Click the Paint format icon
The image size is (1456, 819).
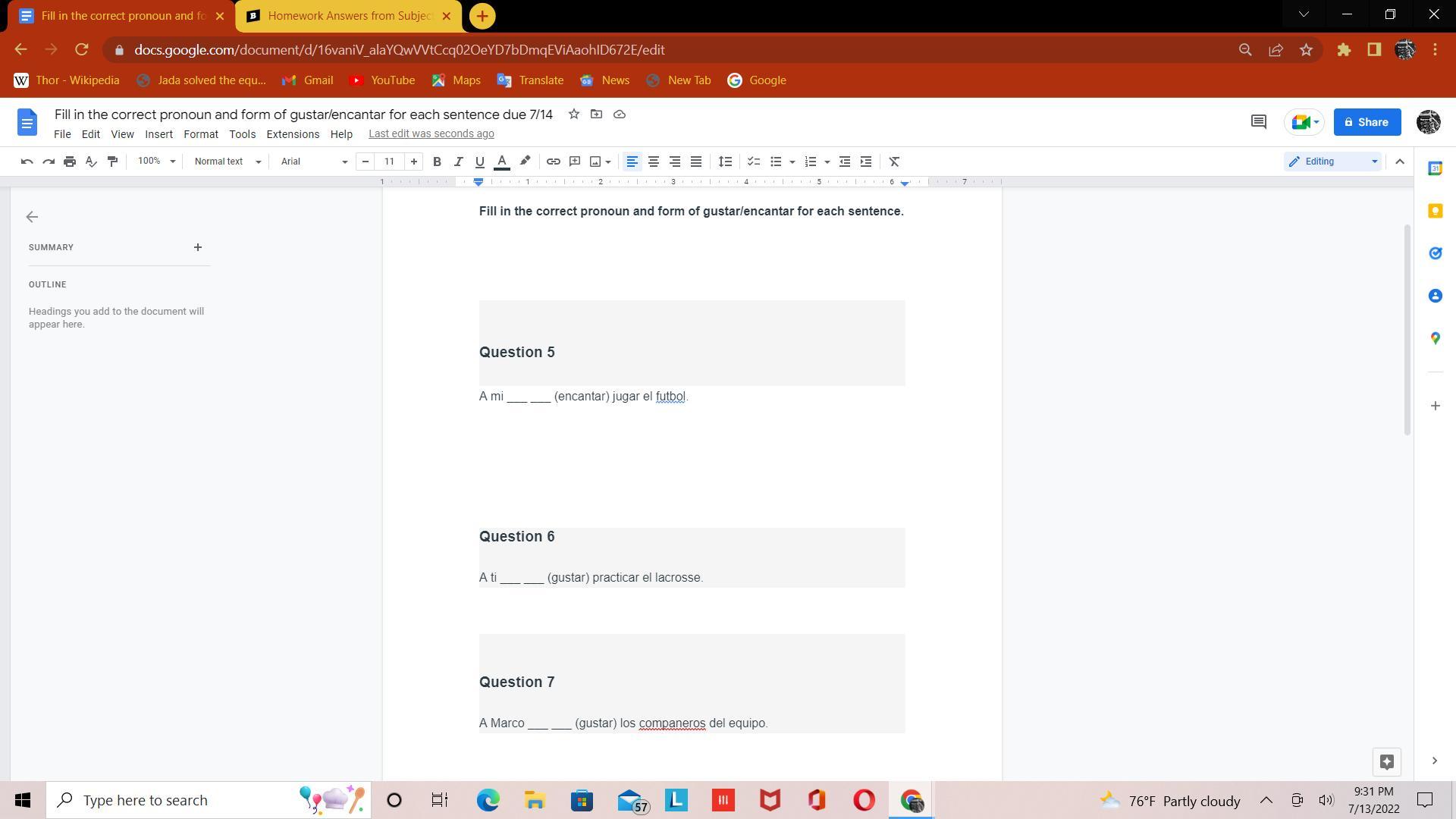pyautogui.click(x=112, y=162)
